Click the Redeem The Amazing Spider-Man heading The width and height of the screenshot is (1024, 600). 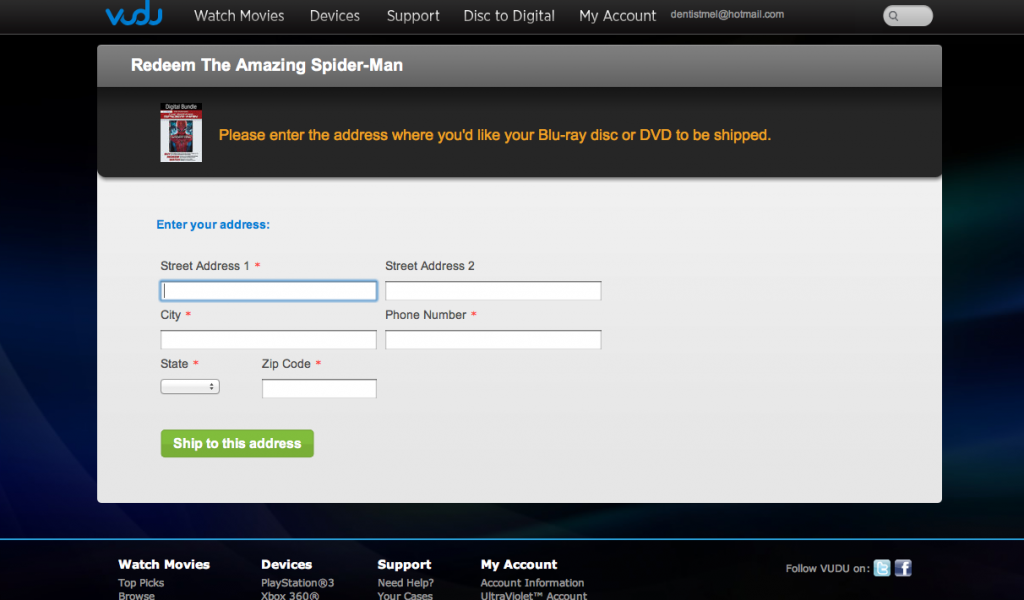click(x=266, y=65)
